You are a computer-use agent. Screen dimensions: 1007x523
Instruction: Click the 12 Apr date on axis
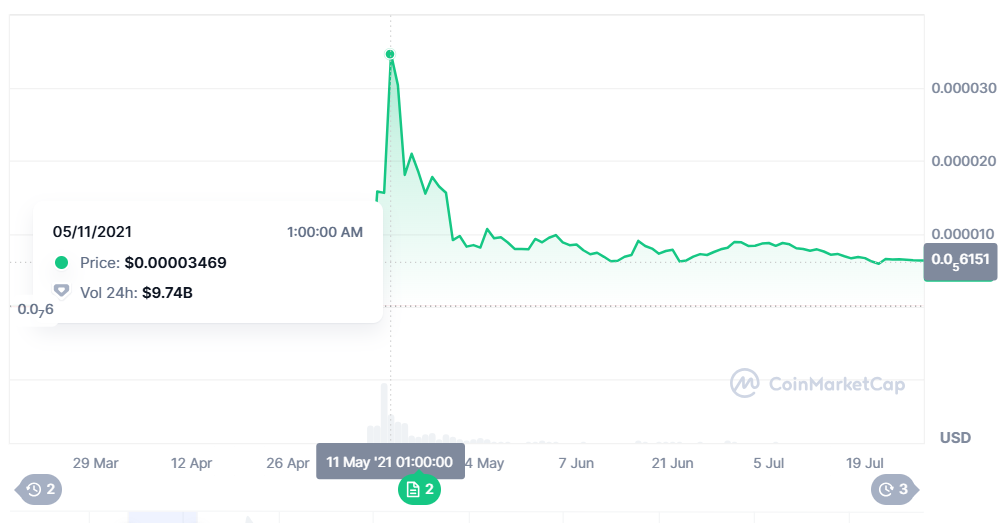[192, 463]
